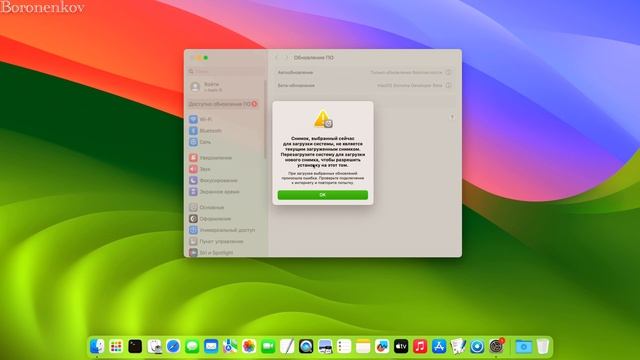640x360 pixels.
Task: Open Оформление appearance settings
Action: [210, 219]
